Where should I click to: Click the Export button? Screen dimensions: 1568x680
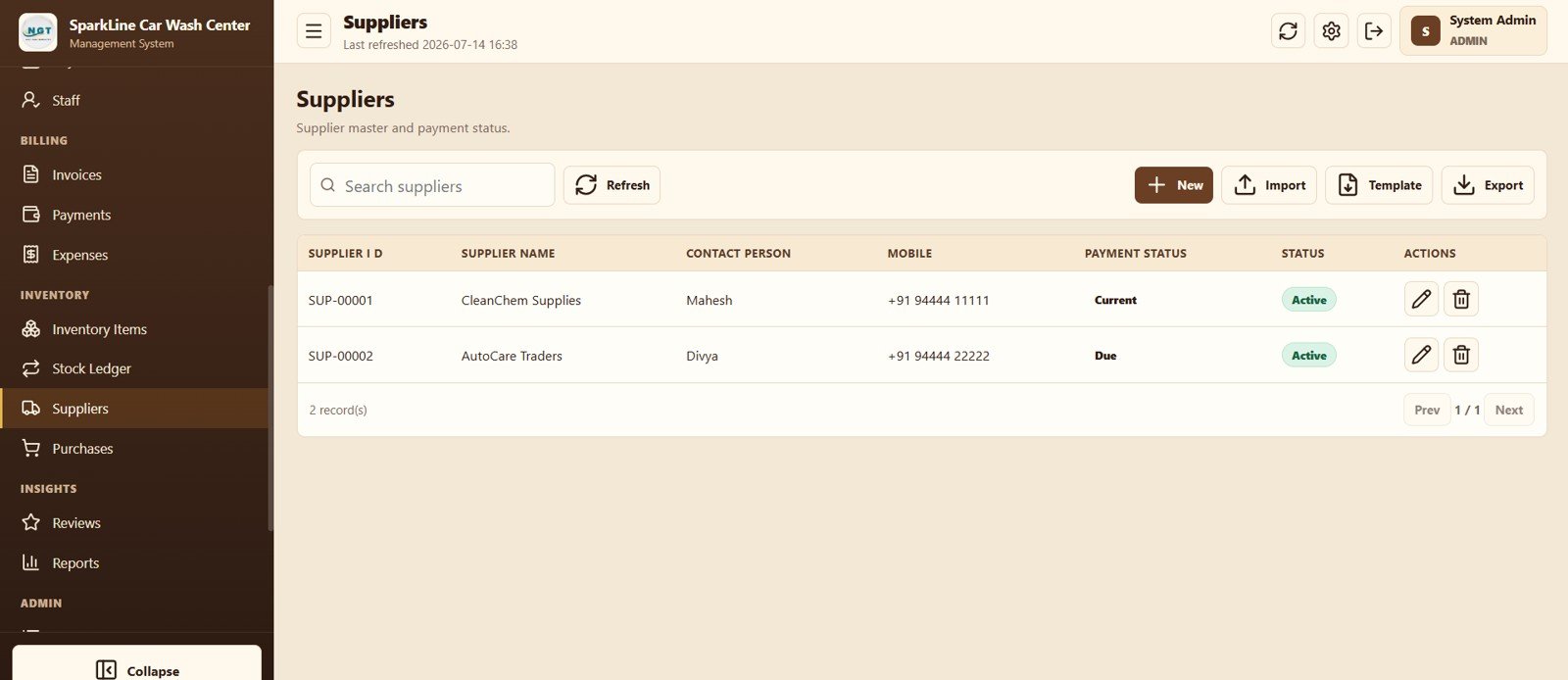pyautogui.click(x=1488, y=185)
